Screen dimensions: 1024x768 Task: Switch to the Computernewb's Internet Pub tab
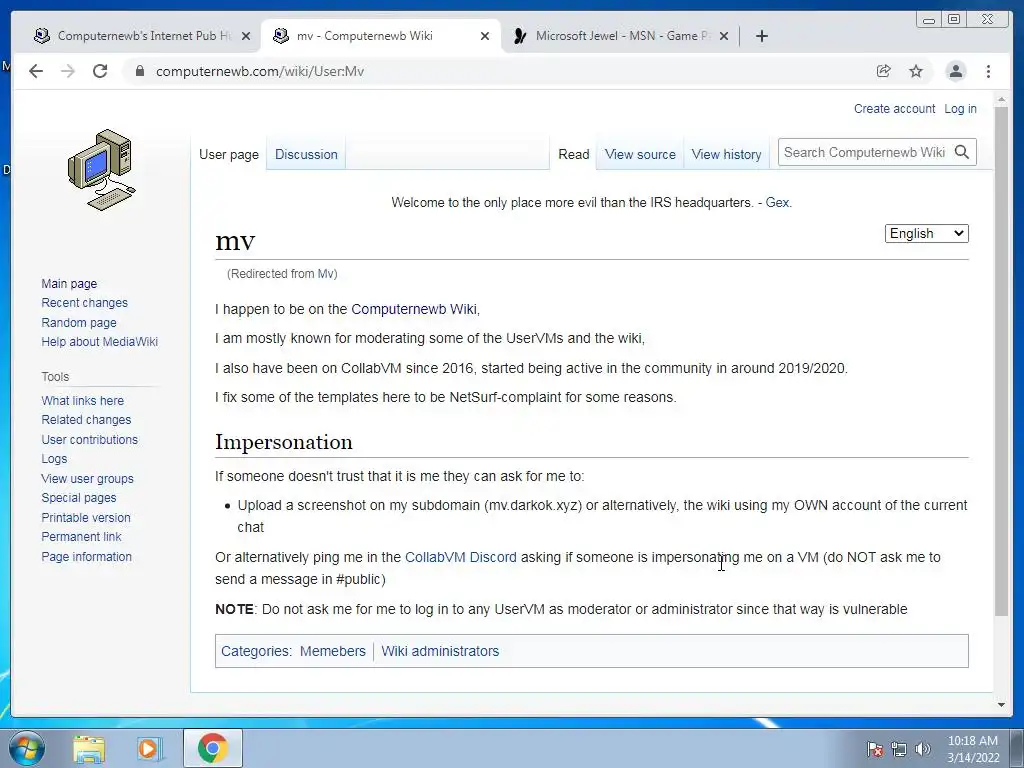pos(144,36)
